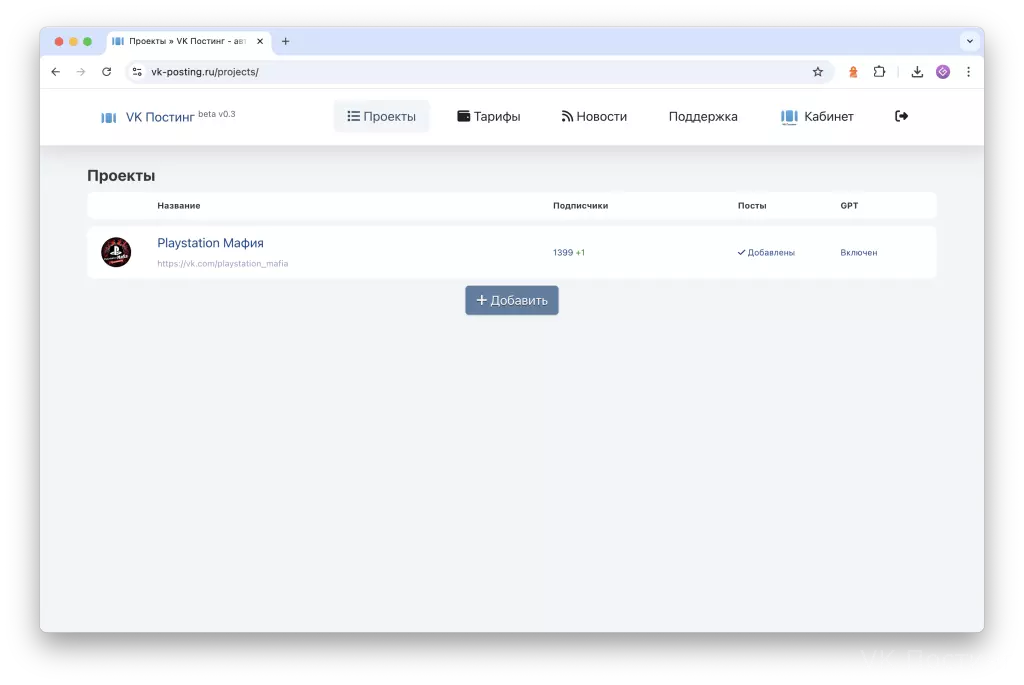Open the browser three-dot menu

click(968, 72)
